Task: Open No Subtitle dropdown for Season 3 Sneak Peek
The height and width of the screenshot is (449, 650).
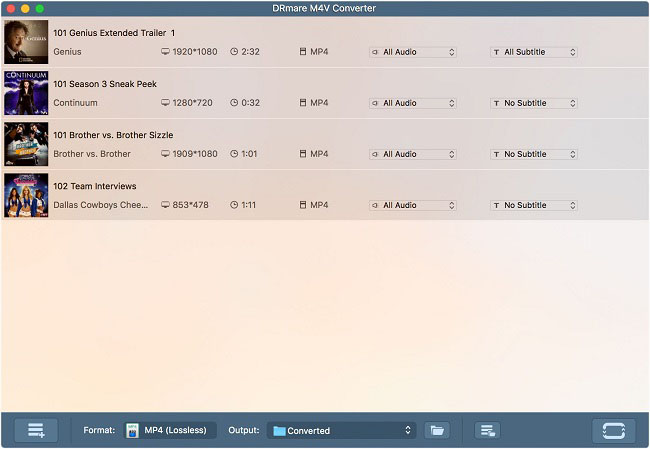Action: pyautogui.click(x=534, y=103)
